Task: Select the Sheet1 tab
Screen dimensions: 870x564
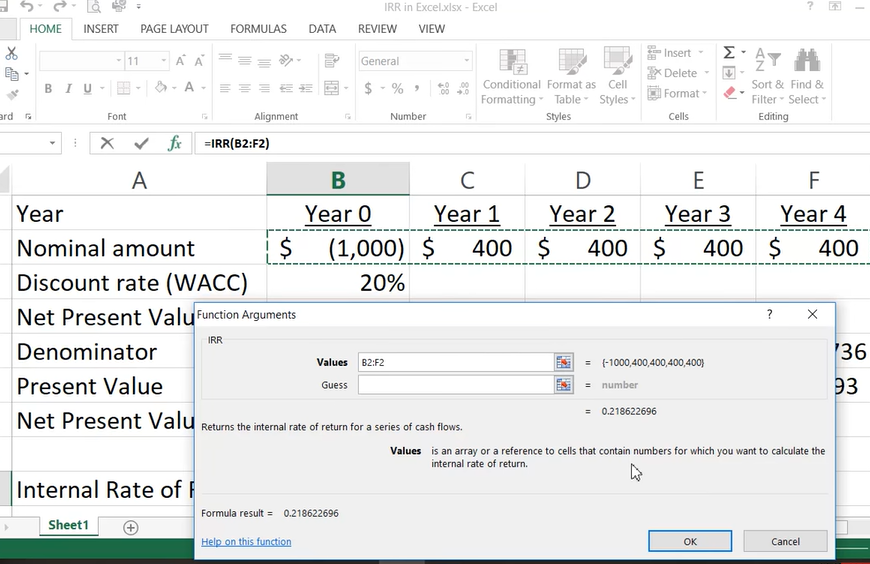Action: tap(68, 525)
